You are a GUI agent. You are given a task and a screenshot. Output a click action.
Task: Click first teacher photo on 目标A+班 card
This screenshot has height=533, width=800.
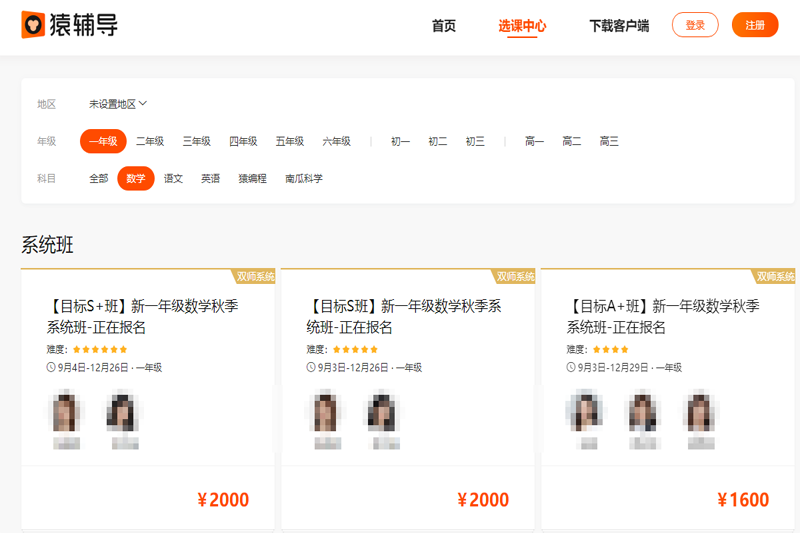pos(583,412)
